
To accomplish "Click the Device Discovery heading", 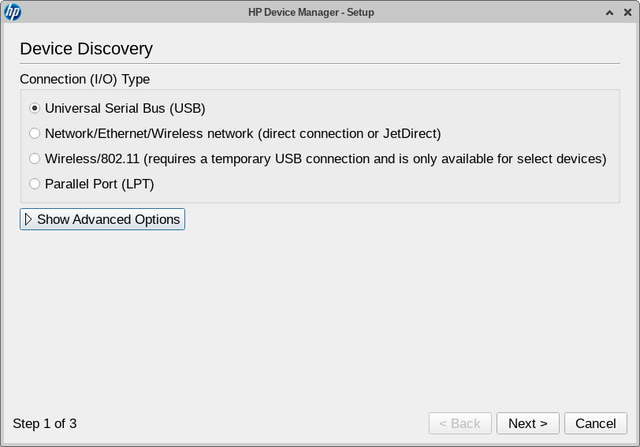I will [87, 49].
